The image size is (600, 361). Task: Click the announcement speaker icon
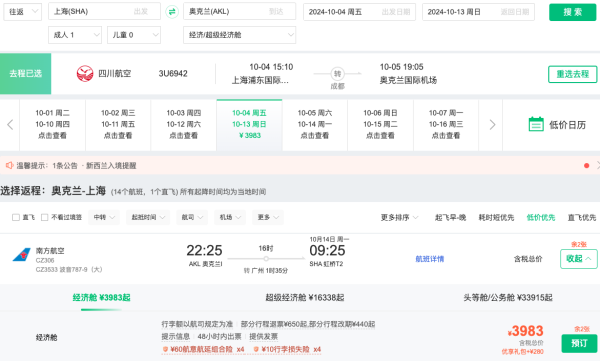click(x=9, y=165)
